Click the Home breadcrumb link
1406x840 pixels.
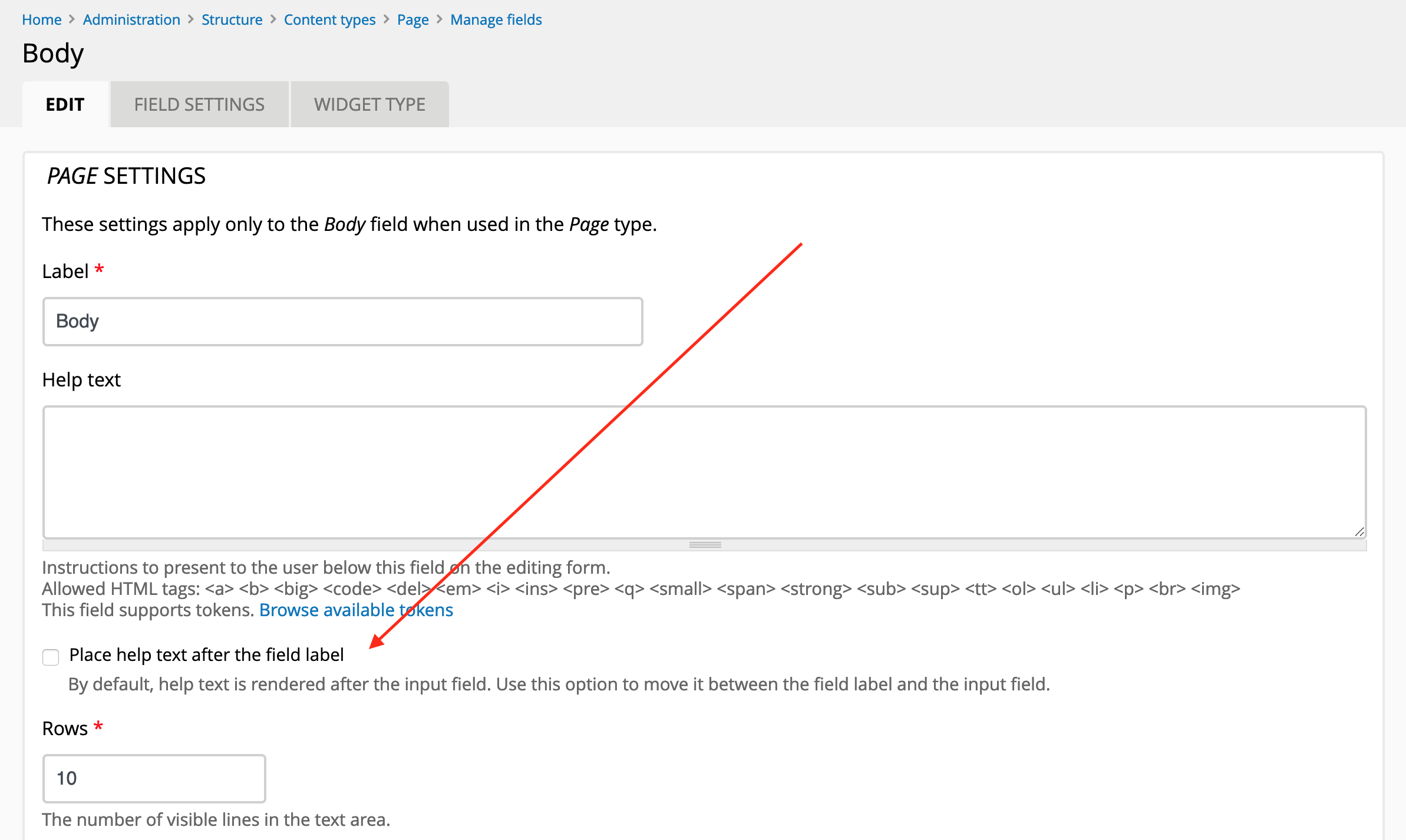pyautogui.click(x=41, y=19)
